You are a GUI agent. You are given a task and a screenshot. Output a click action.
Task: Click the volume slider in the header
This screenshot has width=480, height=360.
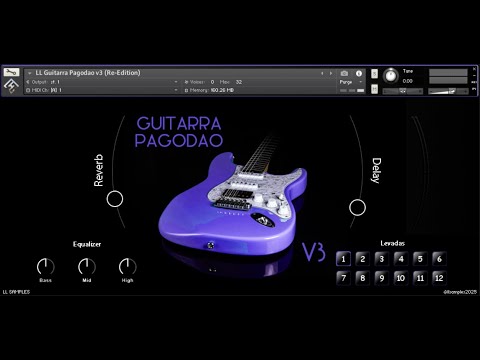(448, 91)
